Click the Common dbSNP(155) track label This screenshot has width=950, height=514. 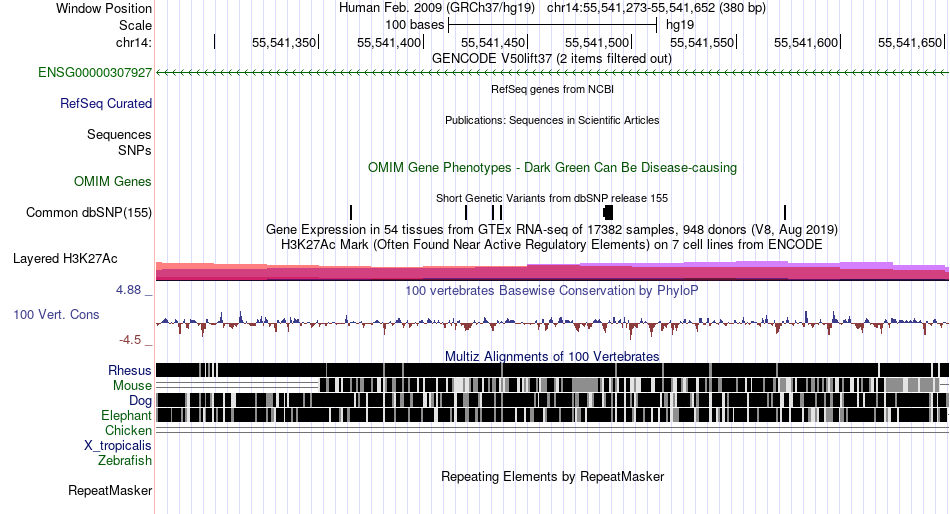pyautogui.click(x=89, y=213)
